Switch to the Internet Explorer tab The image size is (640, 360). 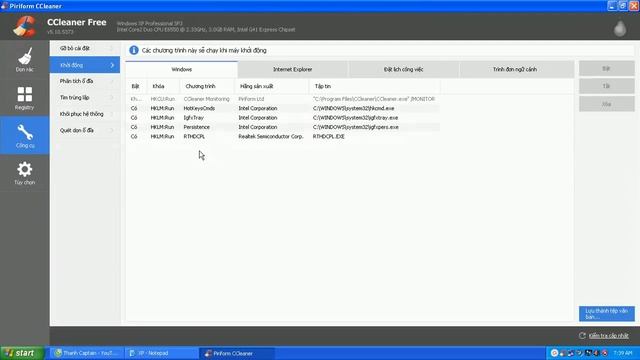293,69
